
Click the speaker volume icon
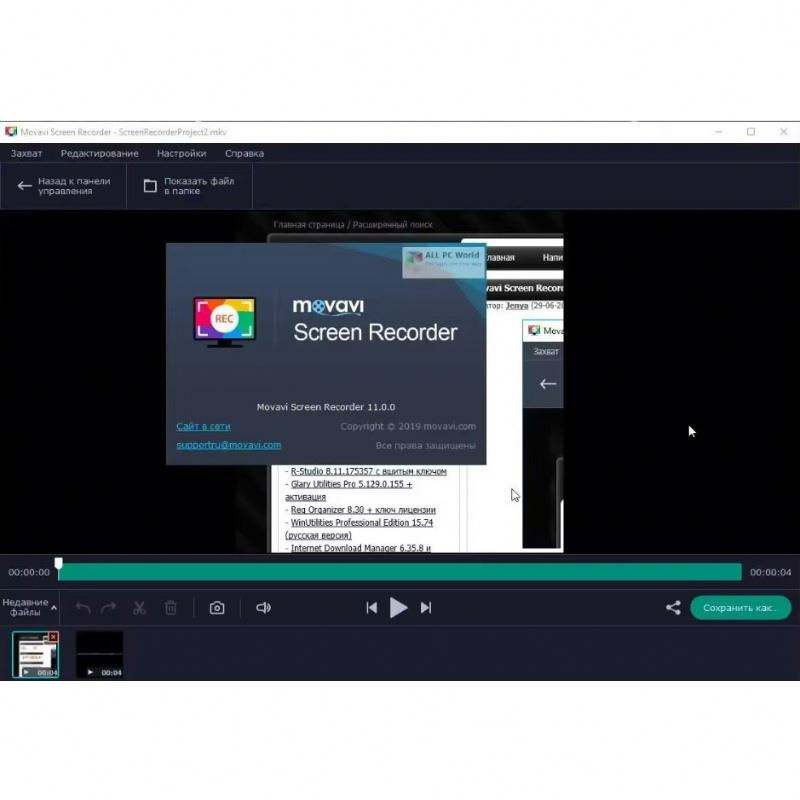point(263,608)
